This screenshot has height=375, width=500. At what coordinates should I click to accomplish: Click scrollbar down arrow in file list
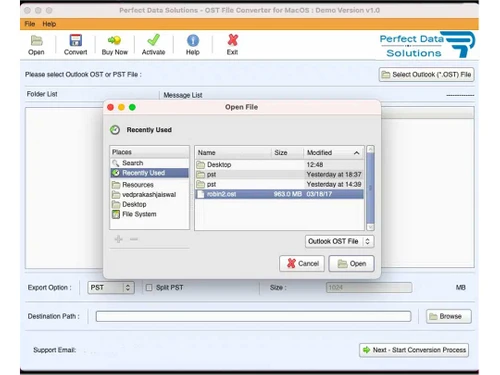click(370, 227)
